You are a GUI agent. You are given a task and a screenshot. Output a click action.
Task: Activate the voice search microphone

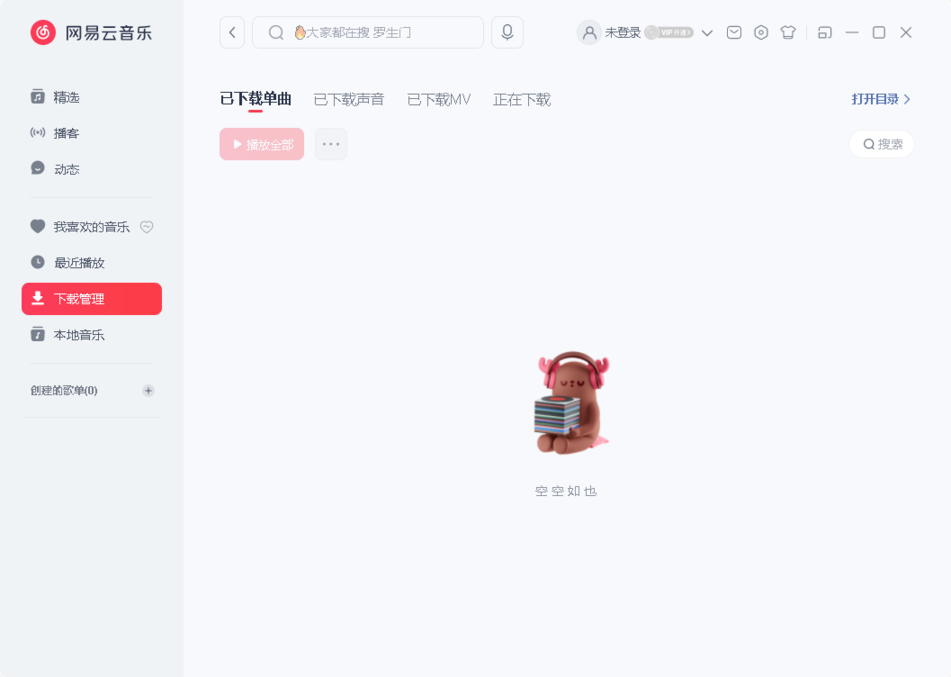point(506,32)
